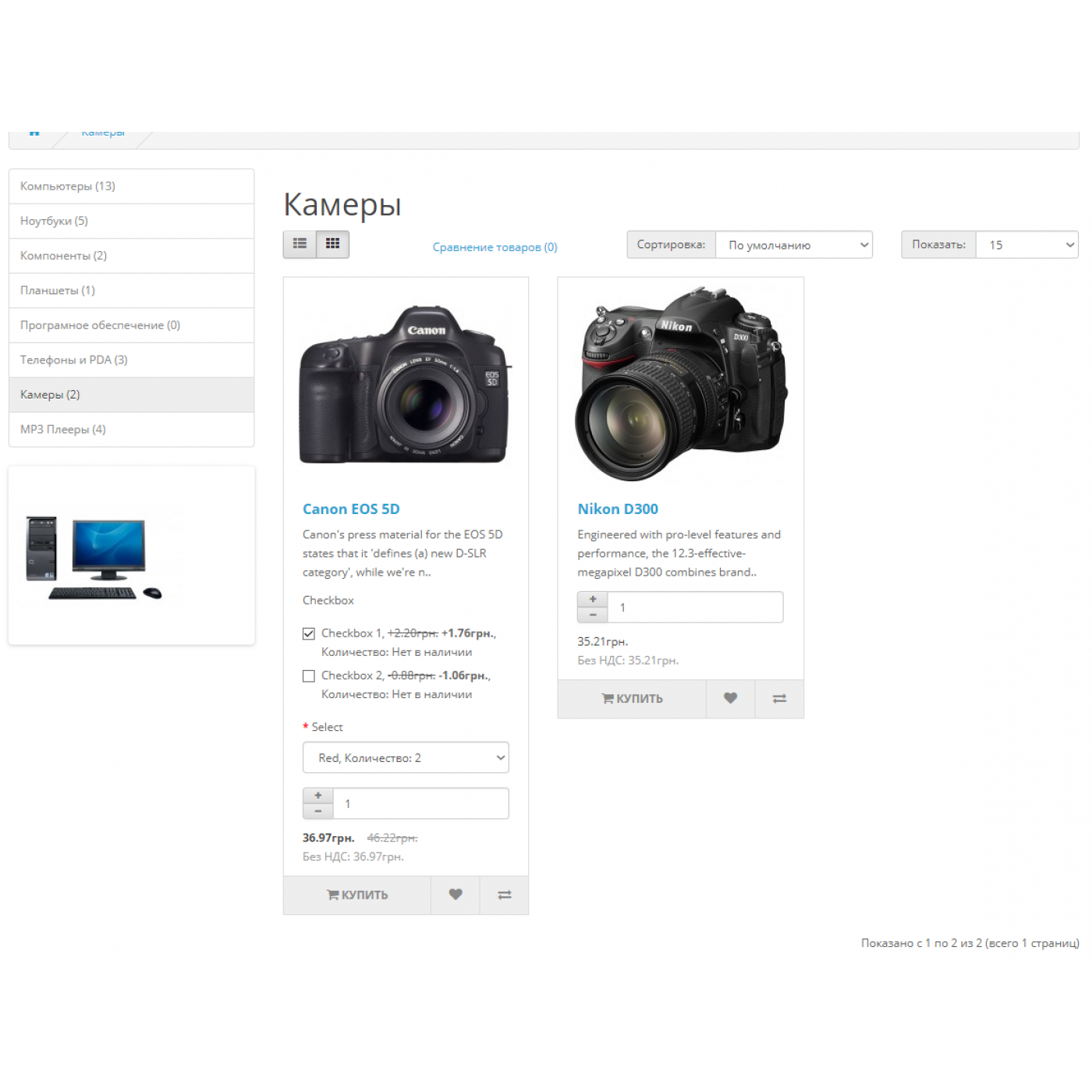Viewport: 1092px width, 1092px height.
Task: Add Nikon D300 to comparison
Action: [779, 698]
